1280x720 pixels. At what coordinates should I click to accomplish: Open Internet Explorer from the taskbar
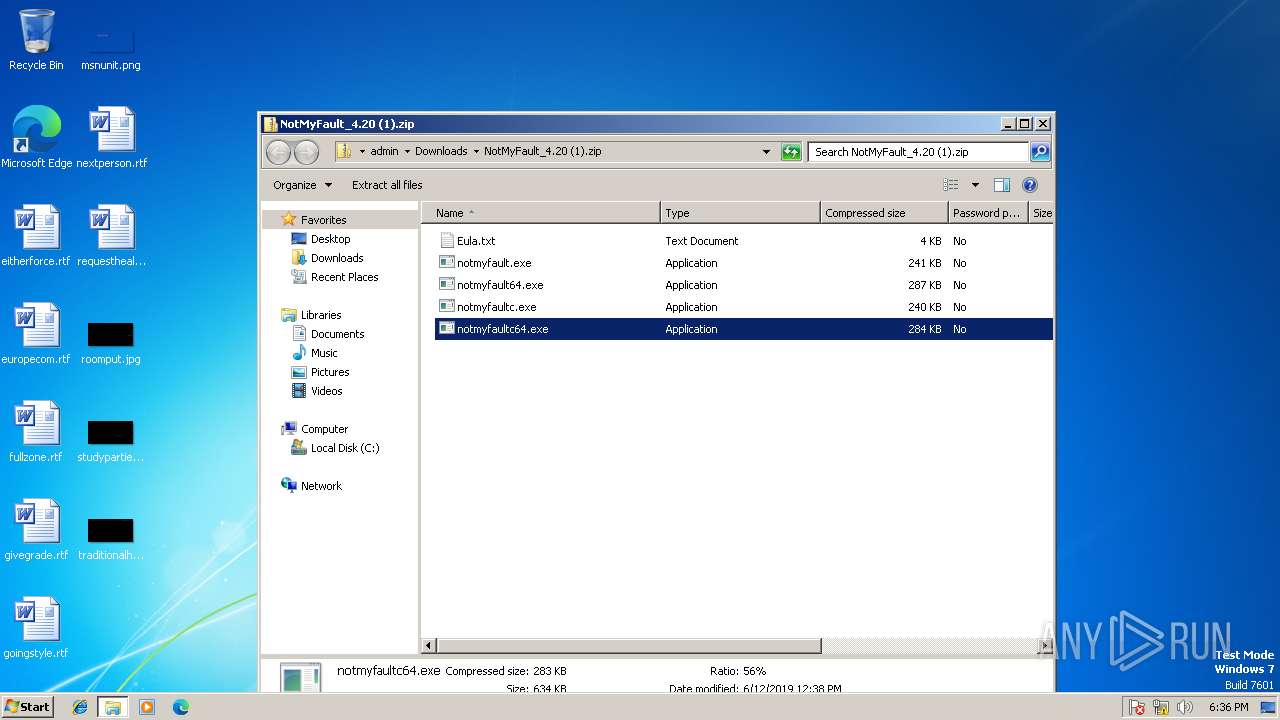point(80,707)
